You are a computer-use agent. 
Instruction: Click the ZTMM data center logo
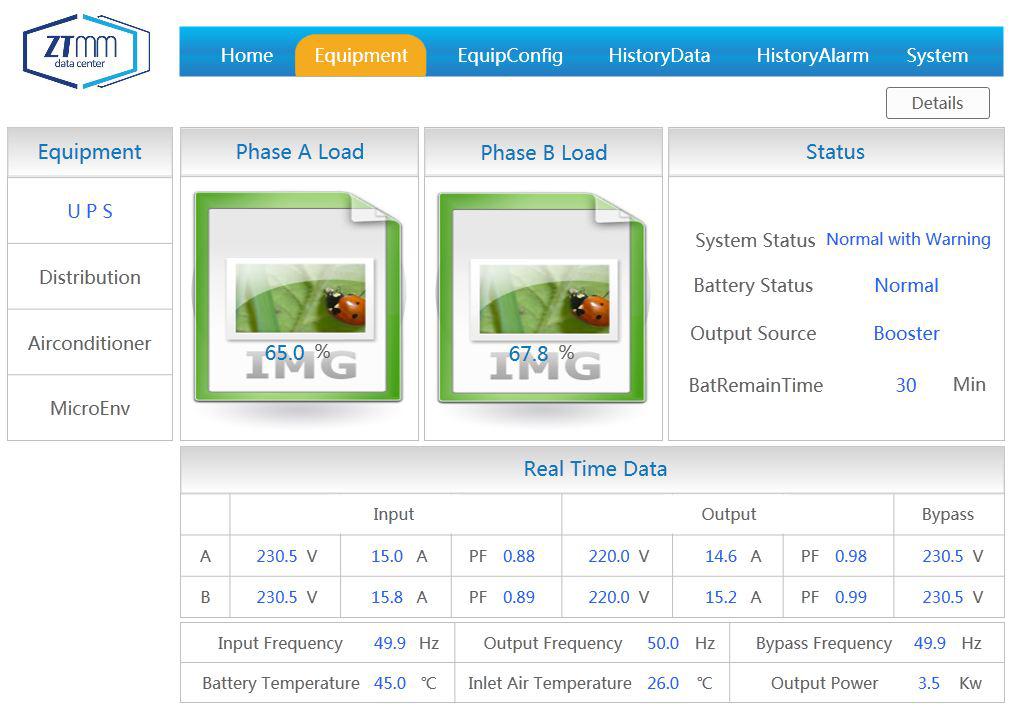[86, 51]
